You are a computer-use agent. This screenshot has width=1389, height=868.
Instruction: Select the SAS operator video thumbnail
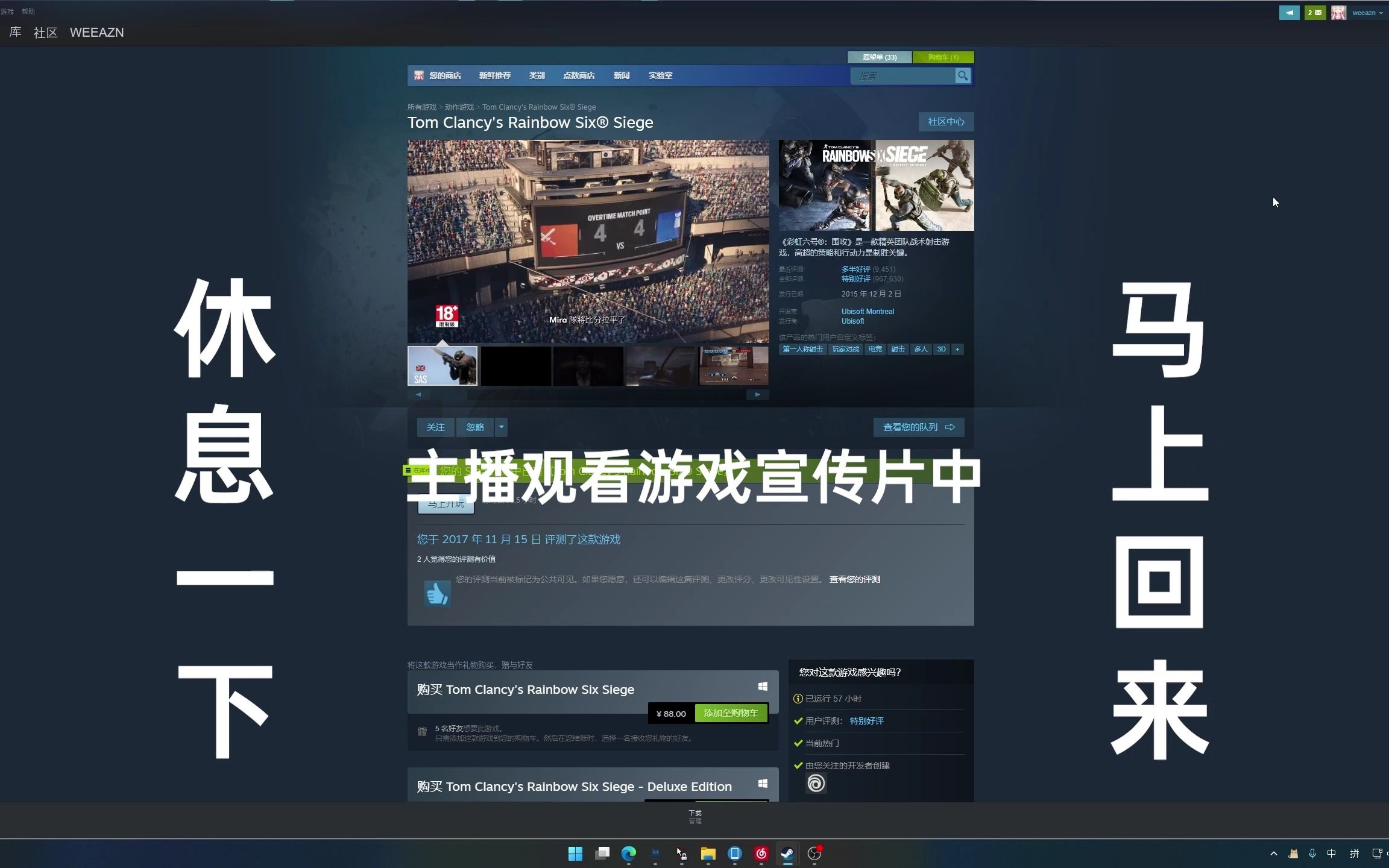point(443,366)
